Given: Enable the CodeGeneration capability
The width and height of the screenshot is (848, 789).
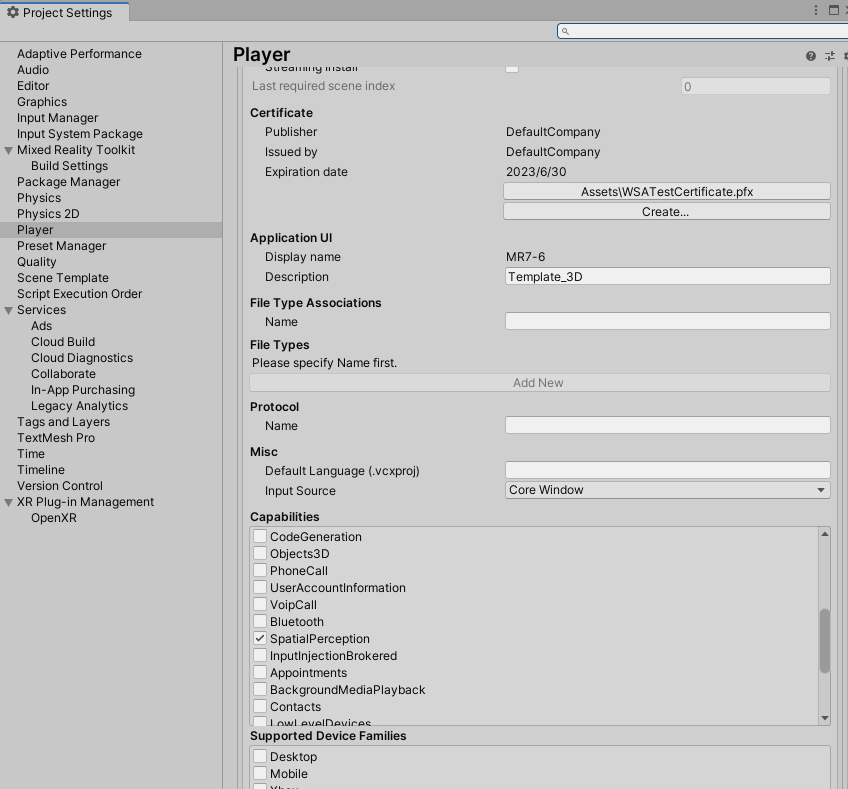Looking at the screenshot, I should click(260, 536).
